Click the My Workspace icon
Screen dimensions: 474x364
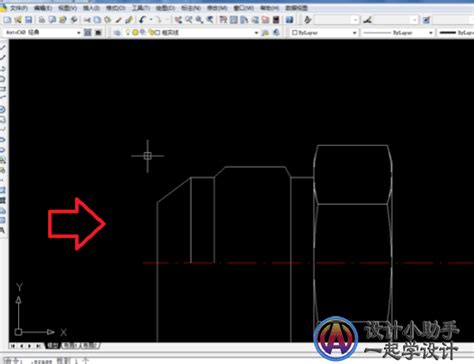point(98,33)
